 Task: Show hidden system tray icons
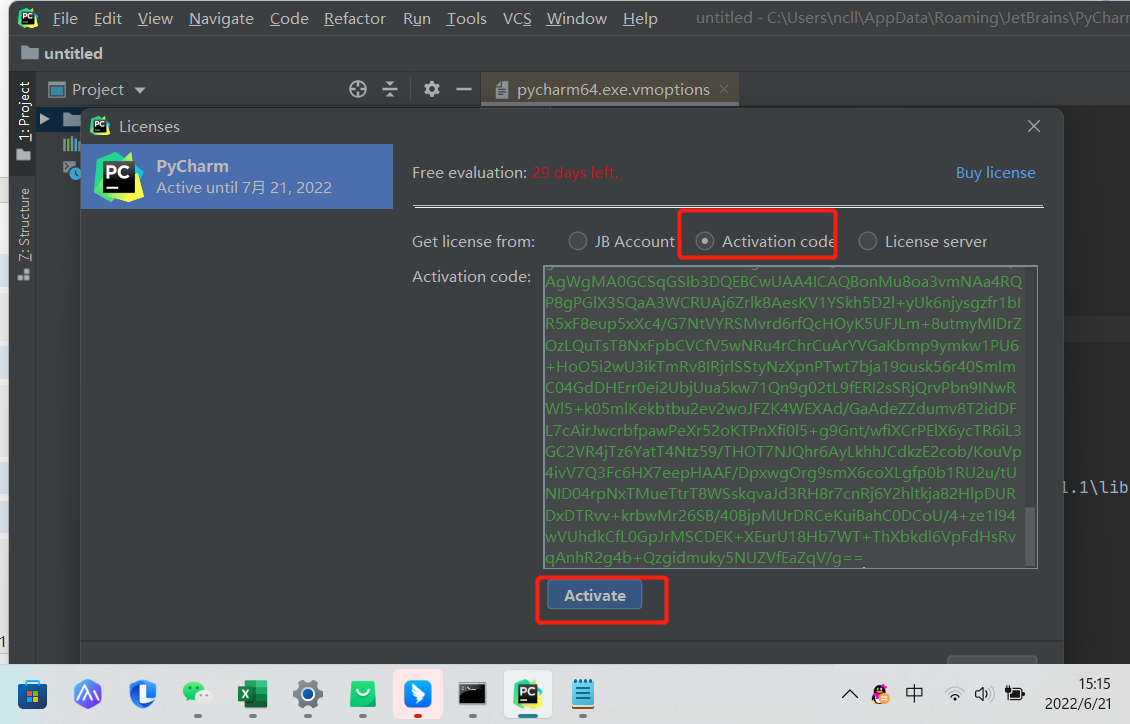(x=850, y=694)
